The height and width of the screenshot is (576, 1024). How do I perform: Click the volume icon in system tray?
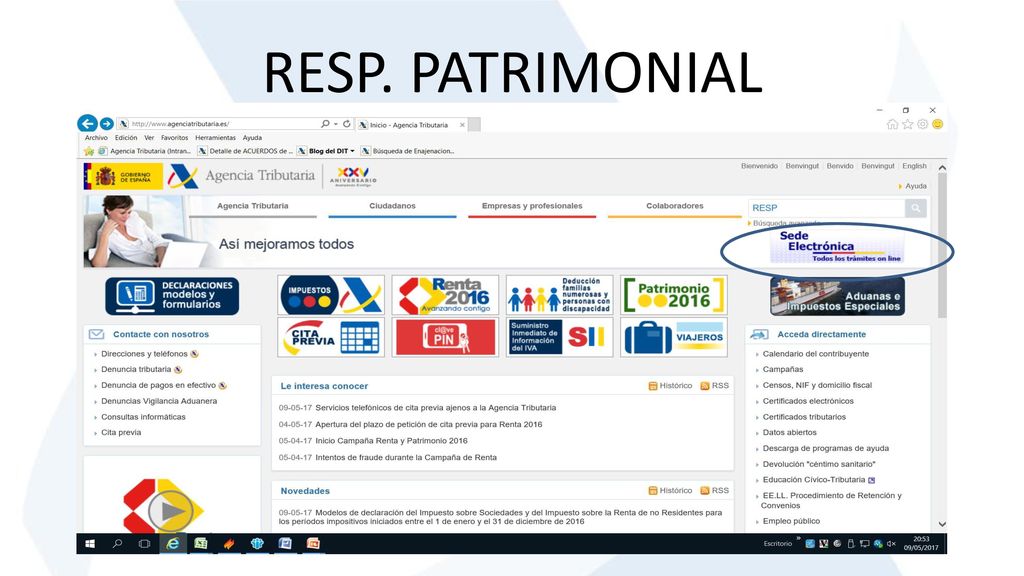pyautogui.click(x=891, y=543)
